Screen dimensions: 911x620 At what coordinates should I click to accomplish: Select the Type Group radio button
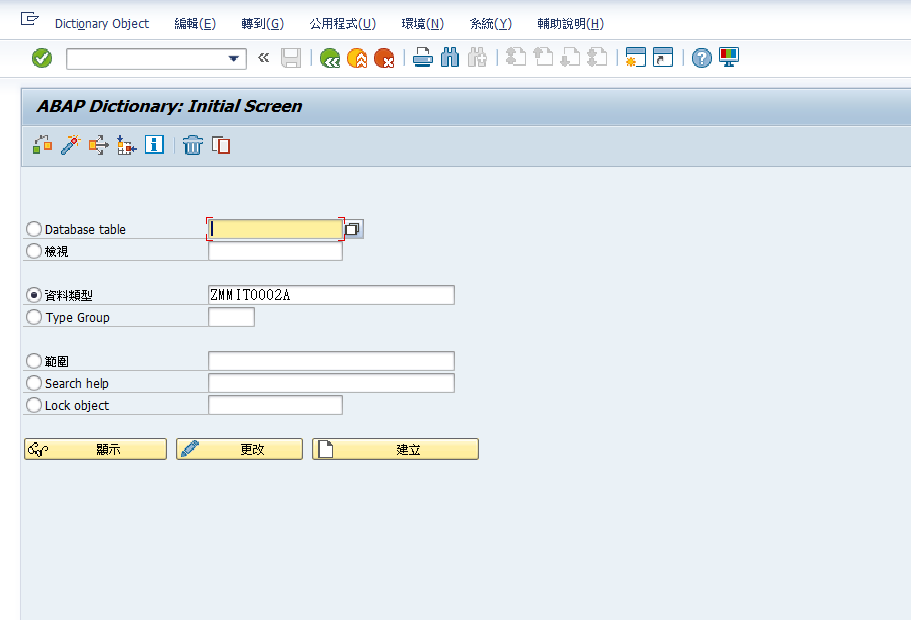[x=33, y=317]
